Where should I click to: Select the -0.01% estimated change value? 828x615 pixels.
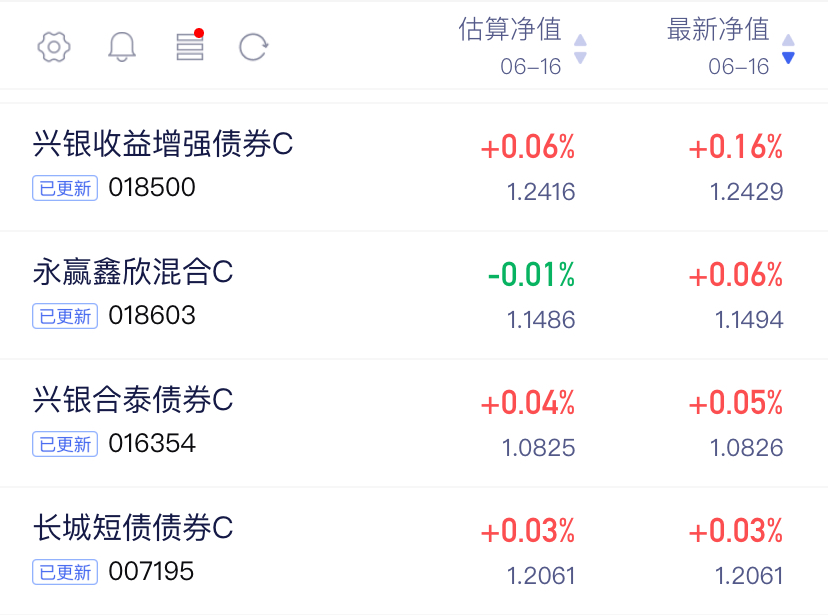point(531,275)
